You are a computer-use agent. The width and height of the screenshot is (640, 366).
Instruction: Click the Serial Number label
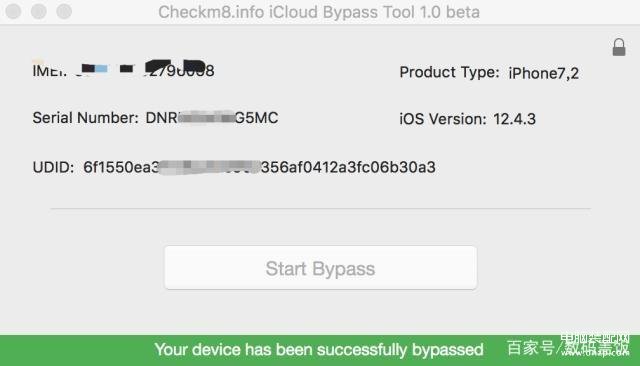click(86, 118)
